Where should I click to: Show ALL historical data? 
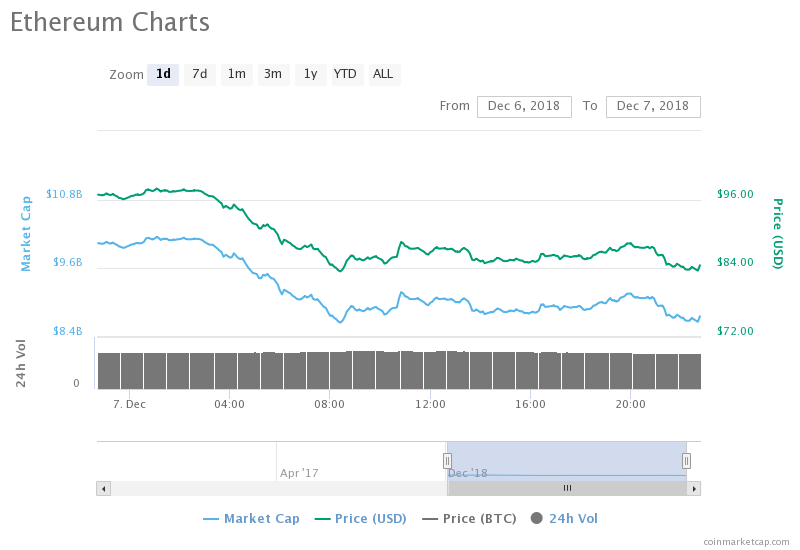(383, 74)
